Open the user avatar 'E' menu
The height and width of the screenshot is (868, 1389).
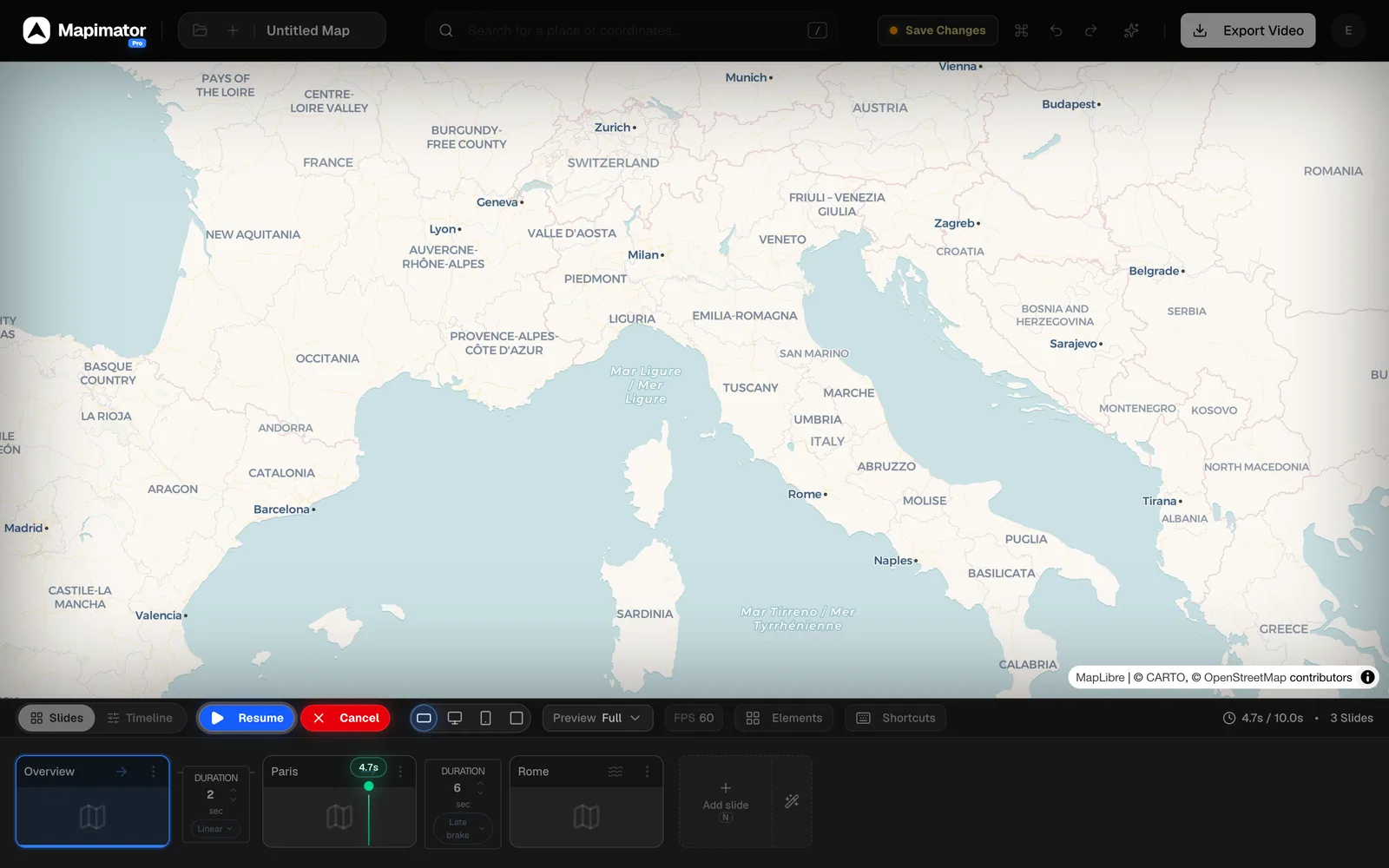1348,30
